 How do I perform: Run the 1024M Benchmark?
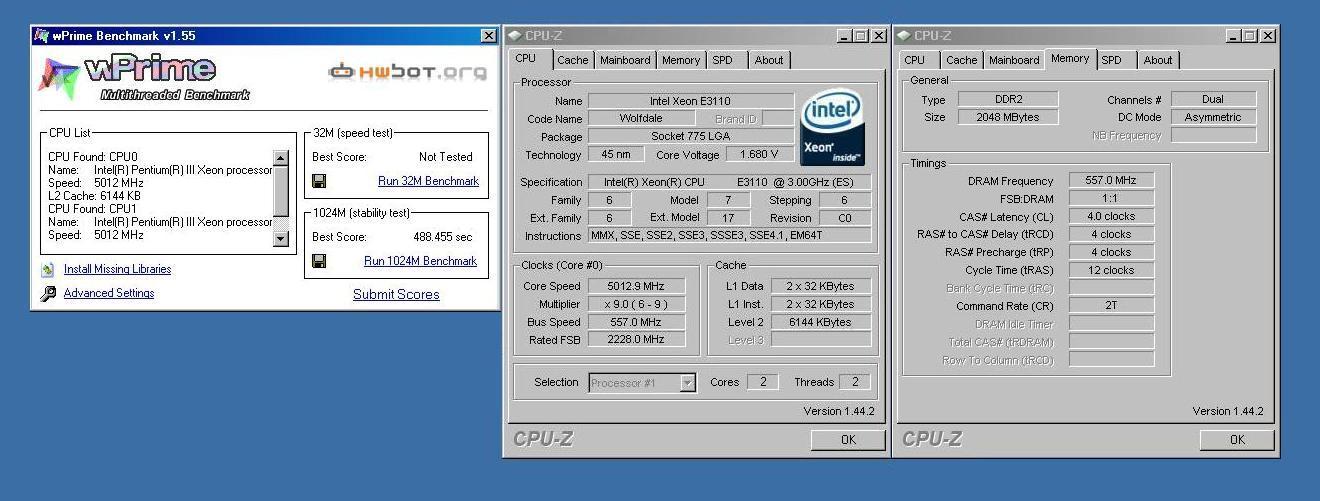pos(420,261)
